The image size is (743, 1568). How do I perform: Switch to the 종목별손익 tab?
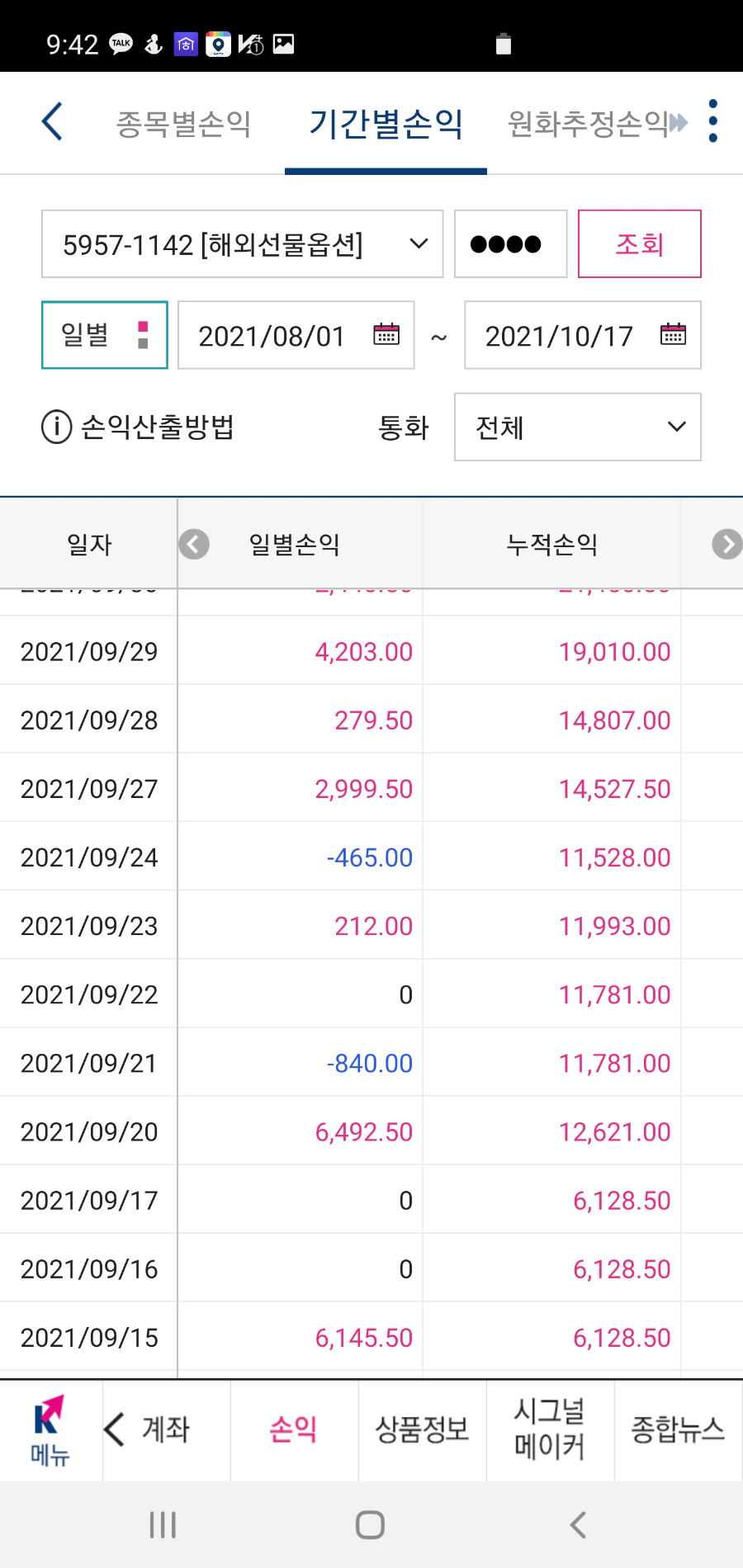click(183, 124)
